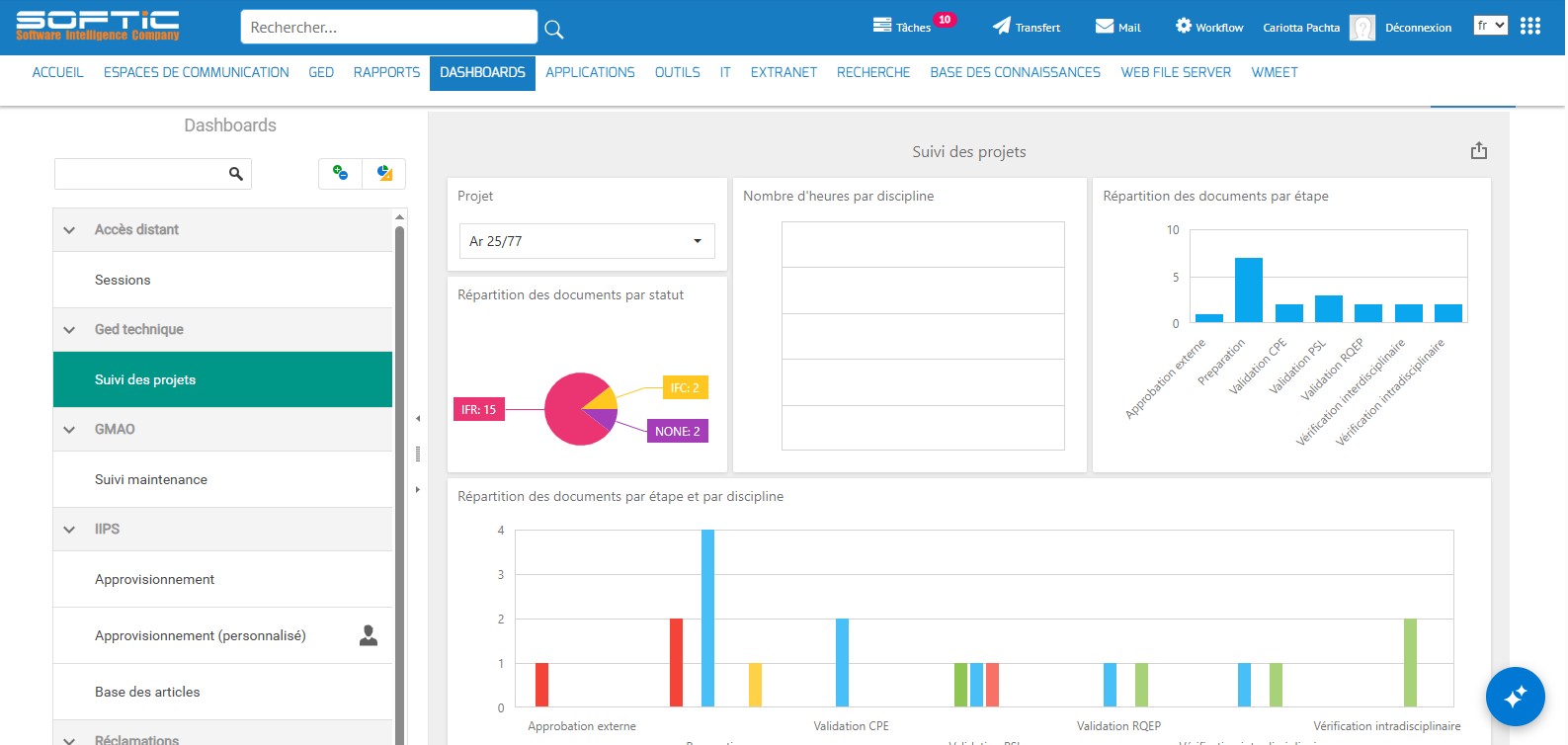
Task: Click the IFR: 15 pie legend label
Action: tap(478, 409)
